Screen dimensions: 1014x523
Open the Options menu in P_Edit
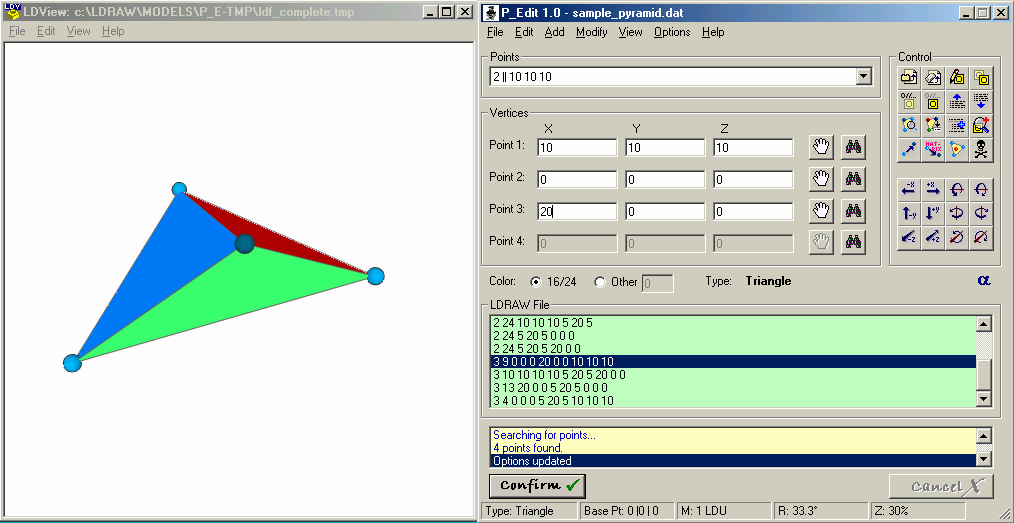(x=672, y=32)
